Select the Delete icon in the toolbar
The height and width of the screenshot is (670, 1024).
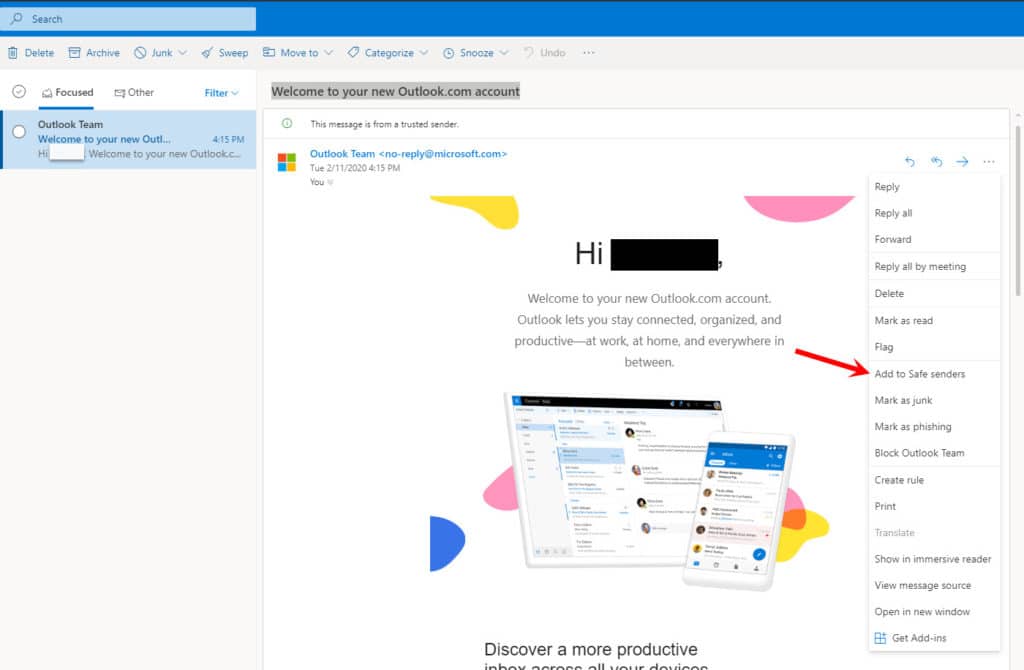click(30, 52)
